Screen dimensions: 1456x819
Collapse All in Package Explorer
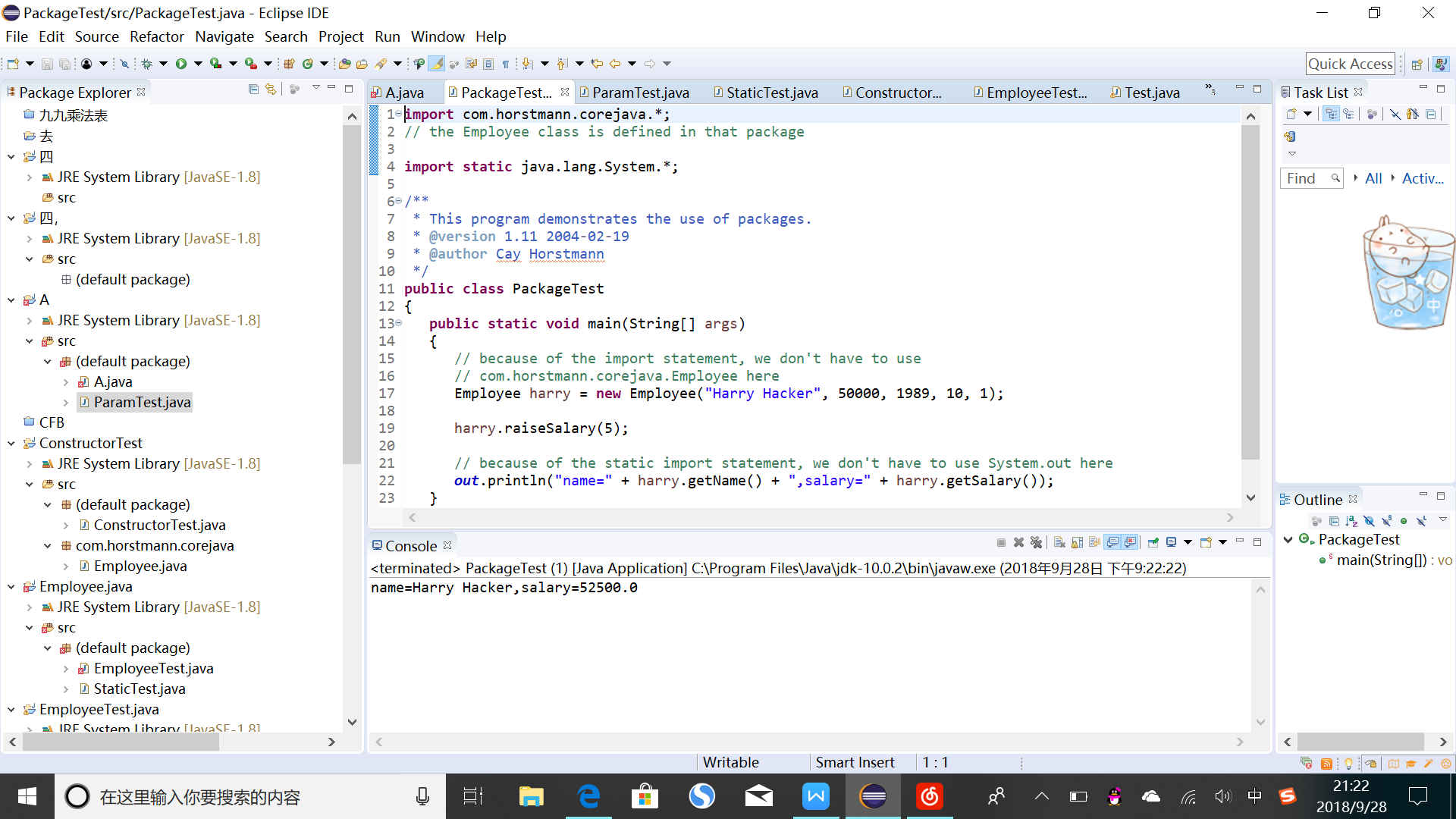click(x=253, y=89)
